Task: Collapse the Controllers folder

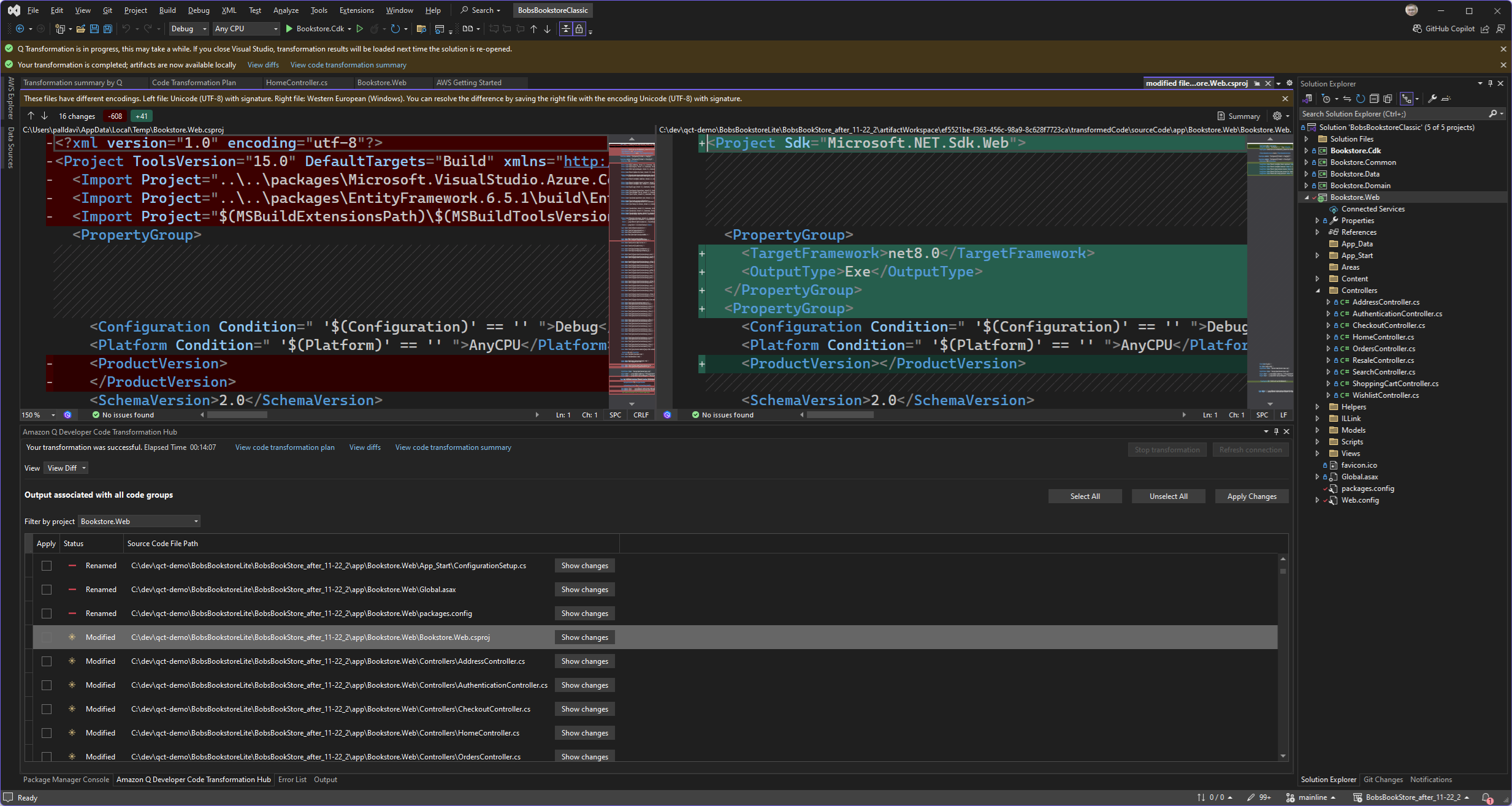Action: 1319,290
